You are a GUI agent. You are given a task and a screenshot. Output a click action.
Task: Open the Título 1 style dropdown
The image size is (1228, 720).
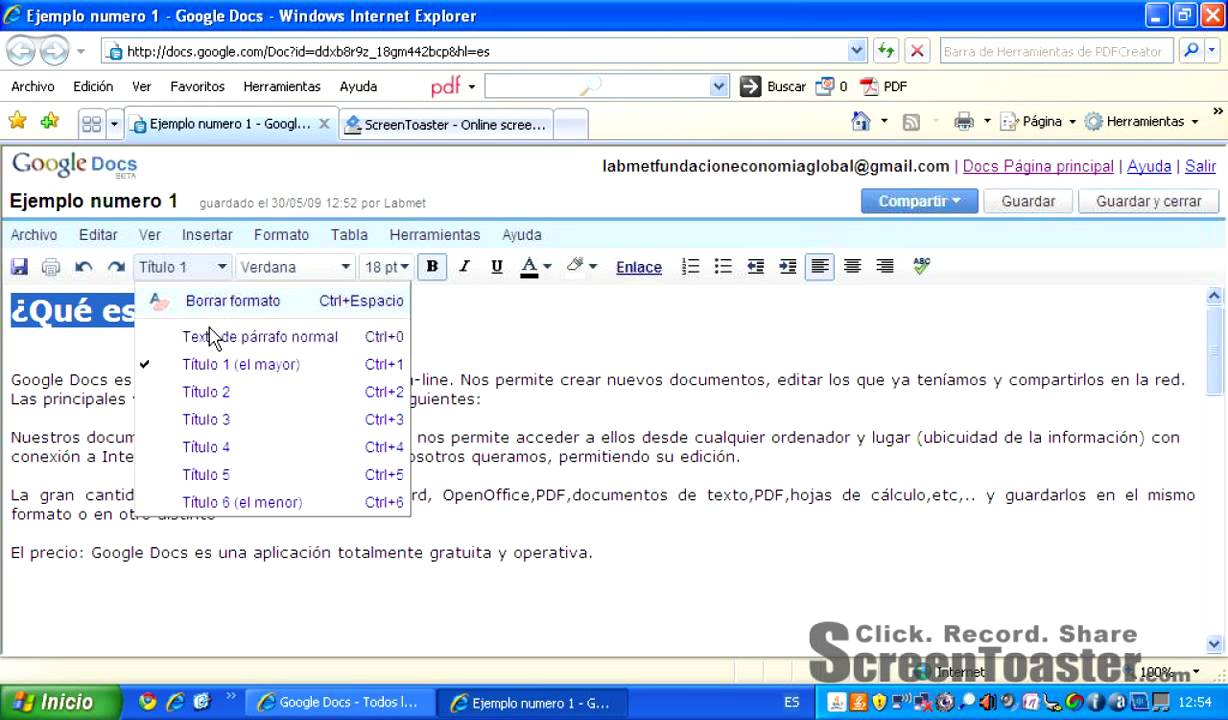pyautogui.click(x=182, y=267)
